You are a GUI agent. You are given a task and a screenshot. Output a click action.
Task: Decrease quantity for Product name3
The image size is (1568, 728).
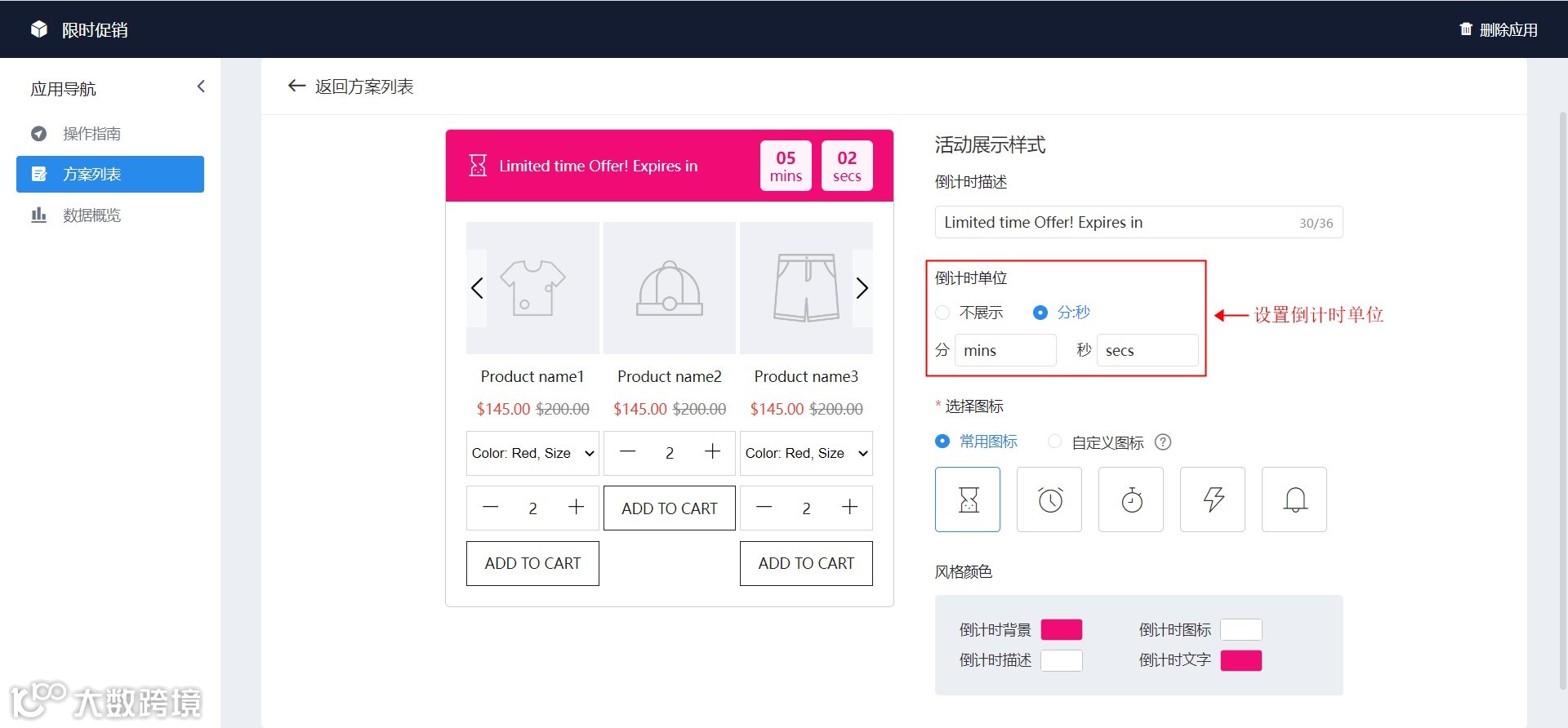764,508
